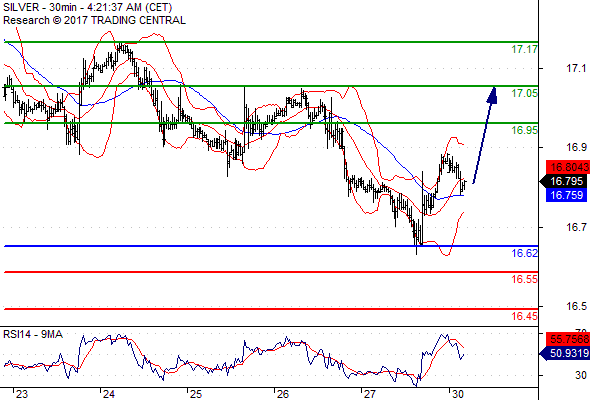Click the 16.95 green resistance label
Viewport: 590px width, 400px height.
click(525, 130)
